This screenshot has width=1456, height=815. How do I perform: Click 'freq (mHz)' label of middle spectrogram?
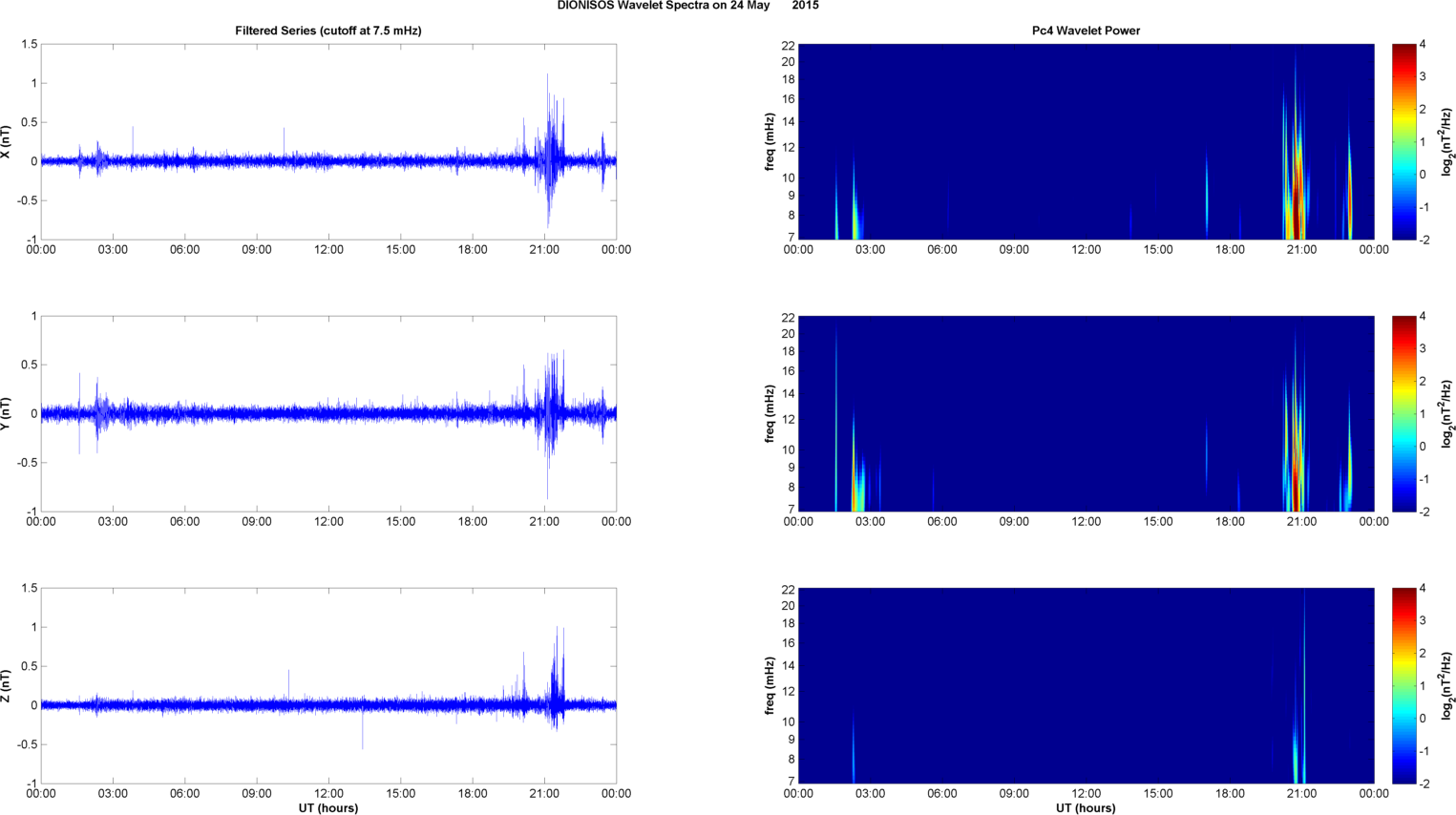(770, 413)
